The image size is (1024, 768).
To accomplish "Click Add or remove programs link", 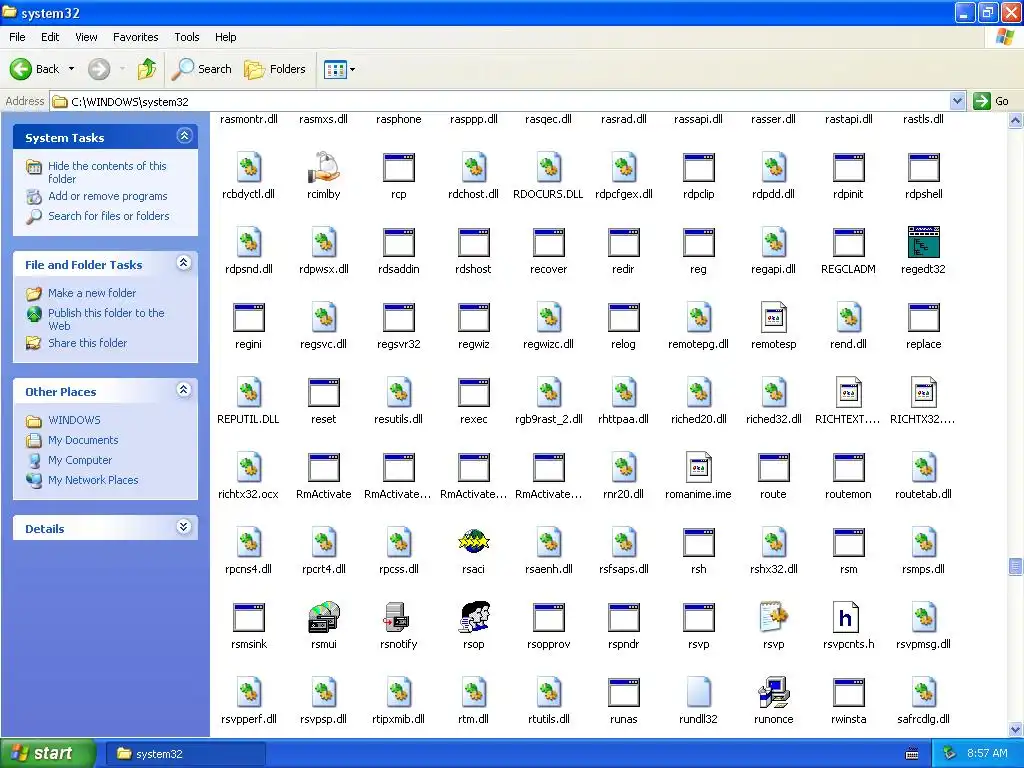I will (x=108, y=196).
